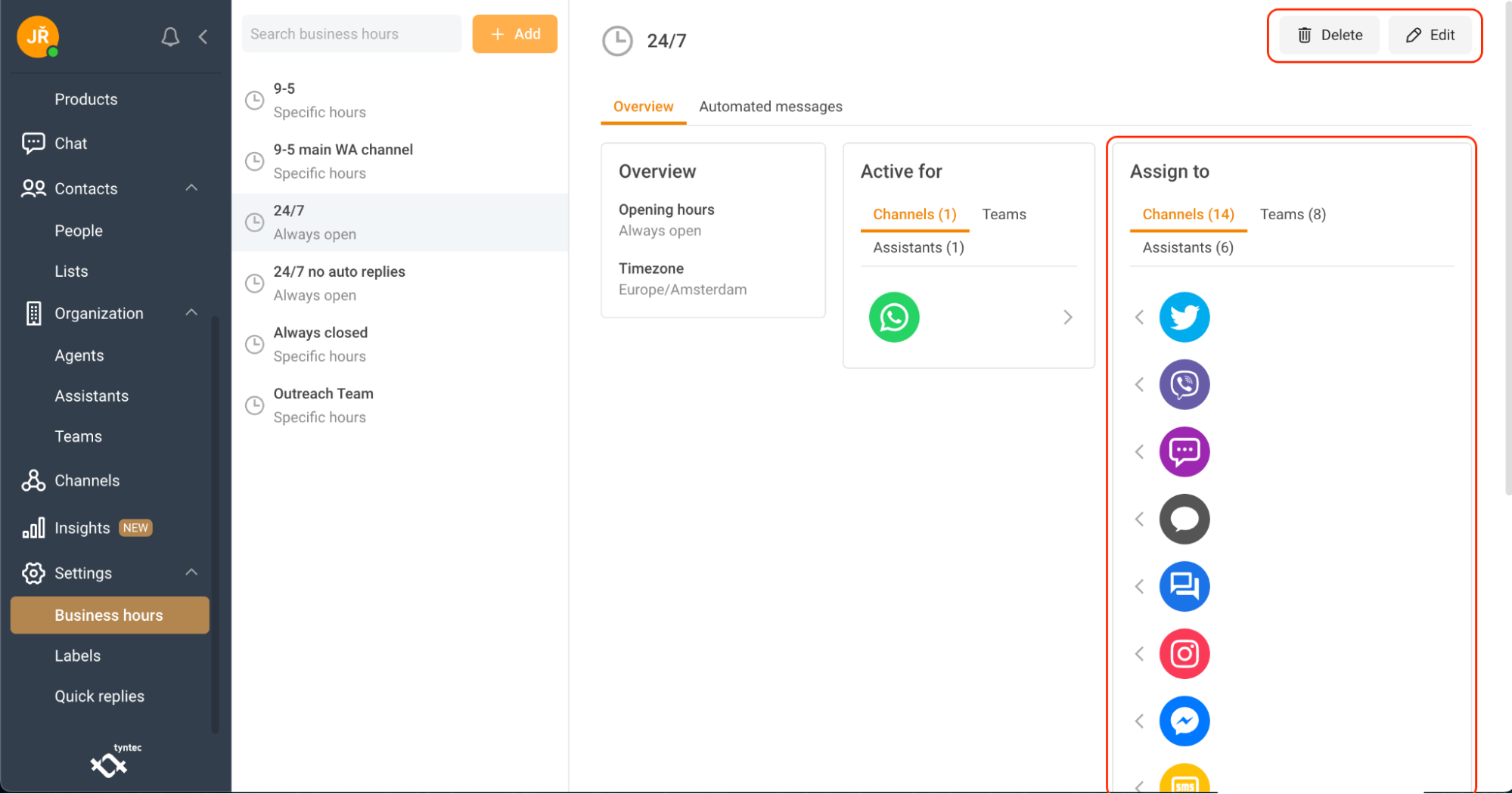Select the 24/7 no auto replies entry
Image resolution: width=1512 pixels, height=794 pixels.
pyautogui.click(x=400, y=284)
